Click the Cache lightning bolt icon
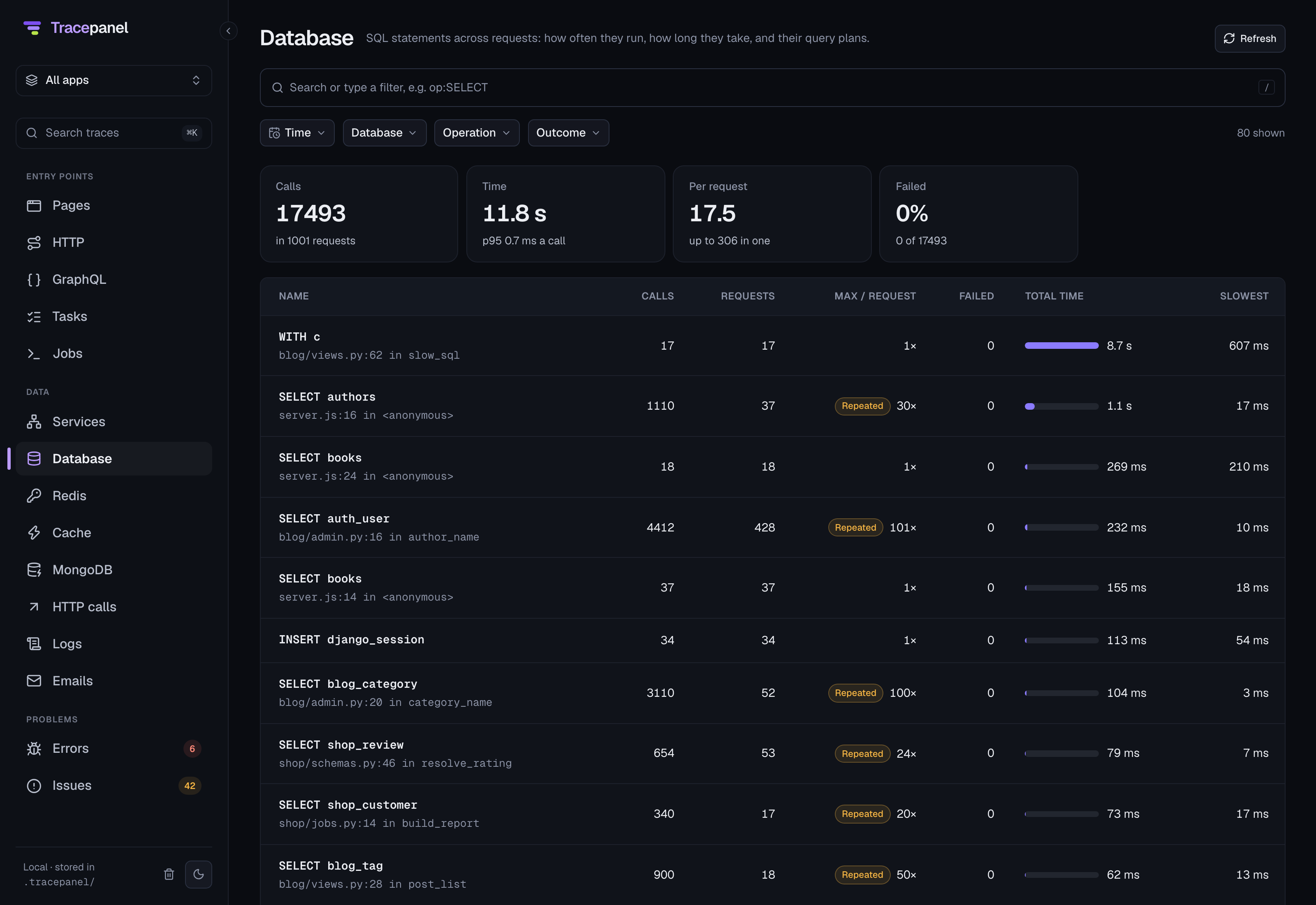Screen dimensions: 1316x905 coord(34,533)
